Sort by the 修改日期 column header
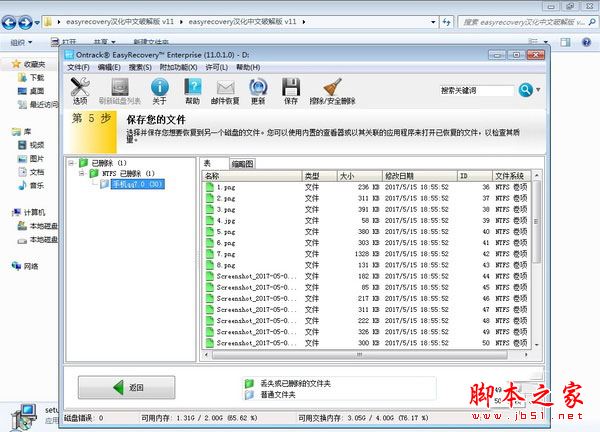The image size is (600, 432). click(420, 176)
